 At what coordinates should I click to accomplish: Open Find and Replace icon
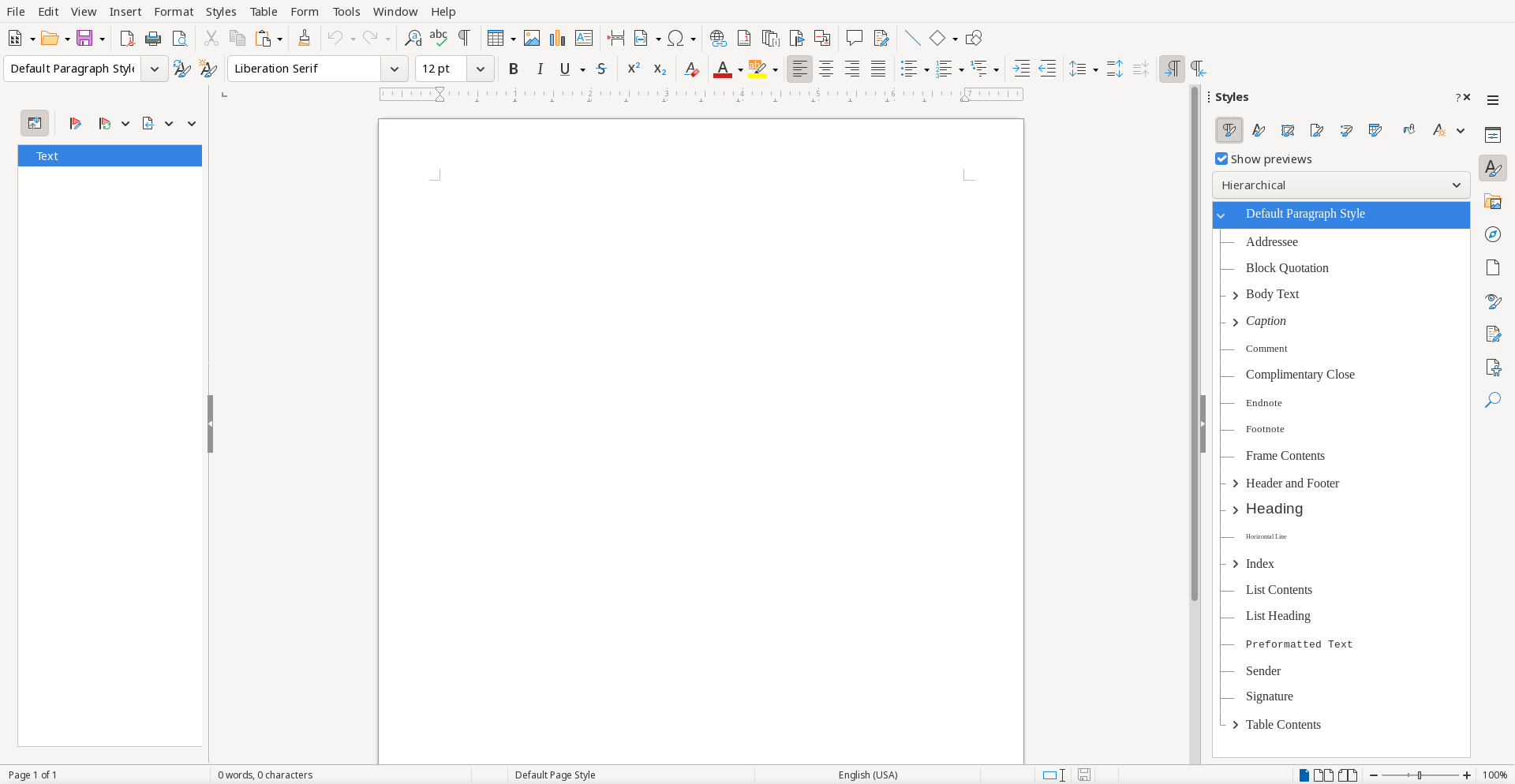click(x=413, y=38)
